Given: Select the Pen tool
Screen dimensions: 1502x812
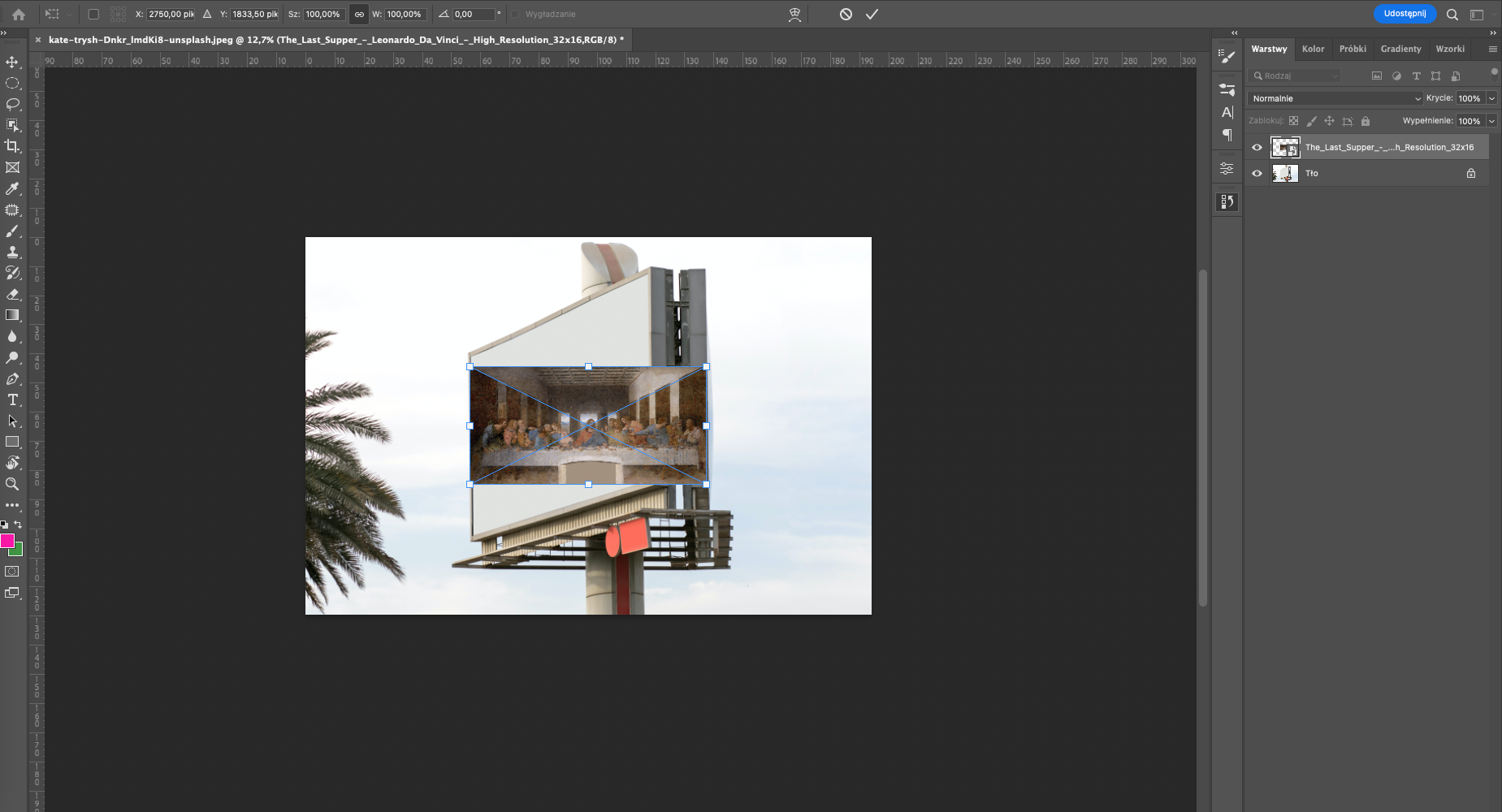Looking at the screenshot, I should (x=12, y=378).
